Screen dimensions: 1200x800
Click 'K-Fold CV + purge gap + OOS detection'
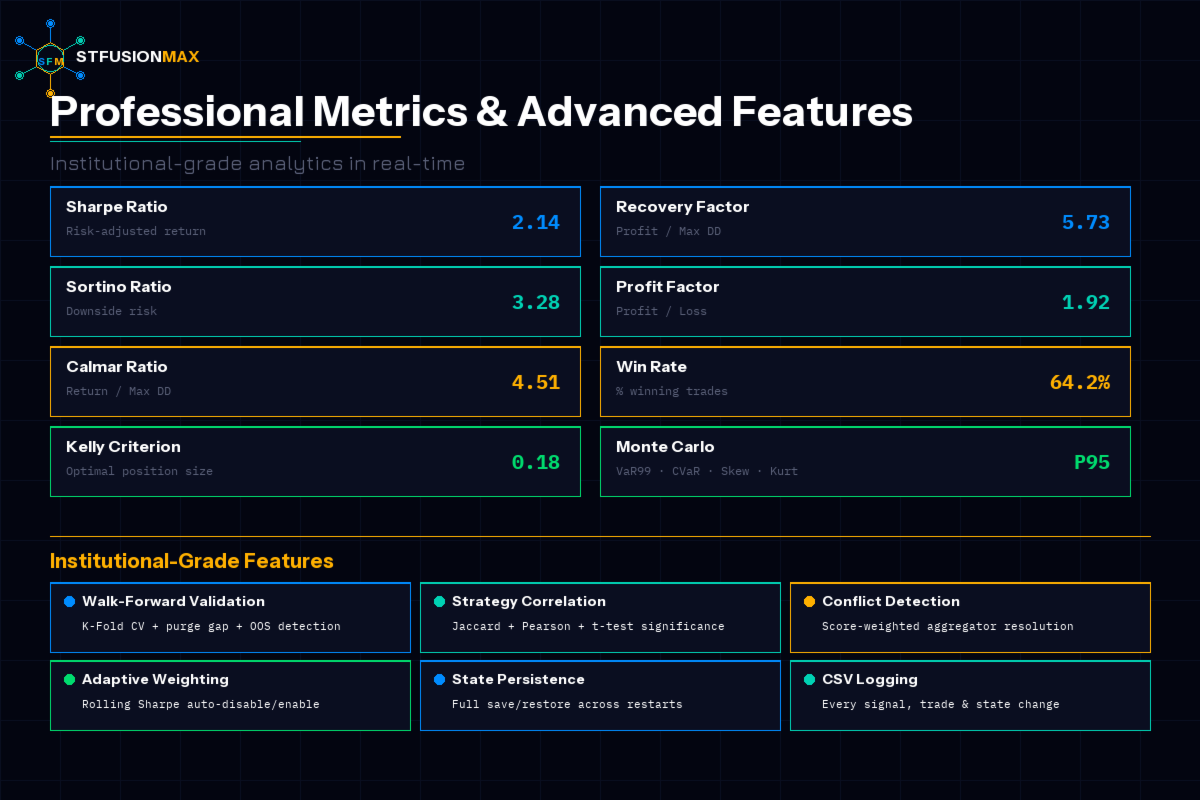tap(211, 626)
